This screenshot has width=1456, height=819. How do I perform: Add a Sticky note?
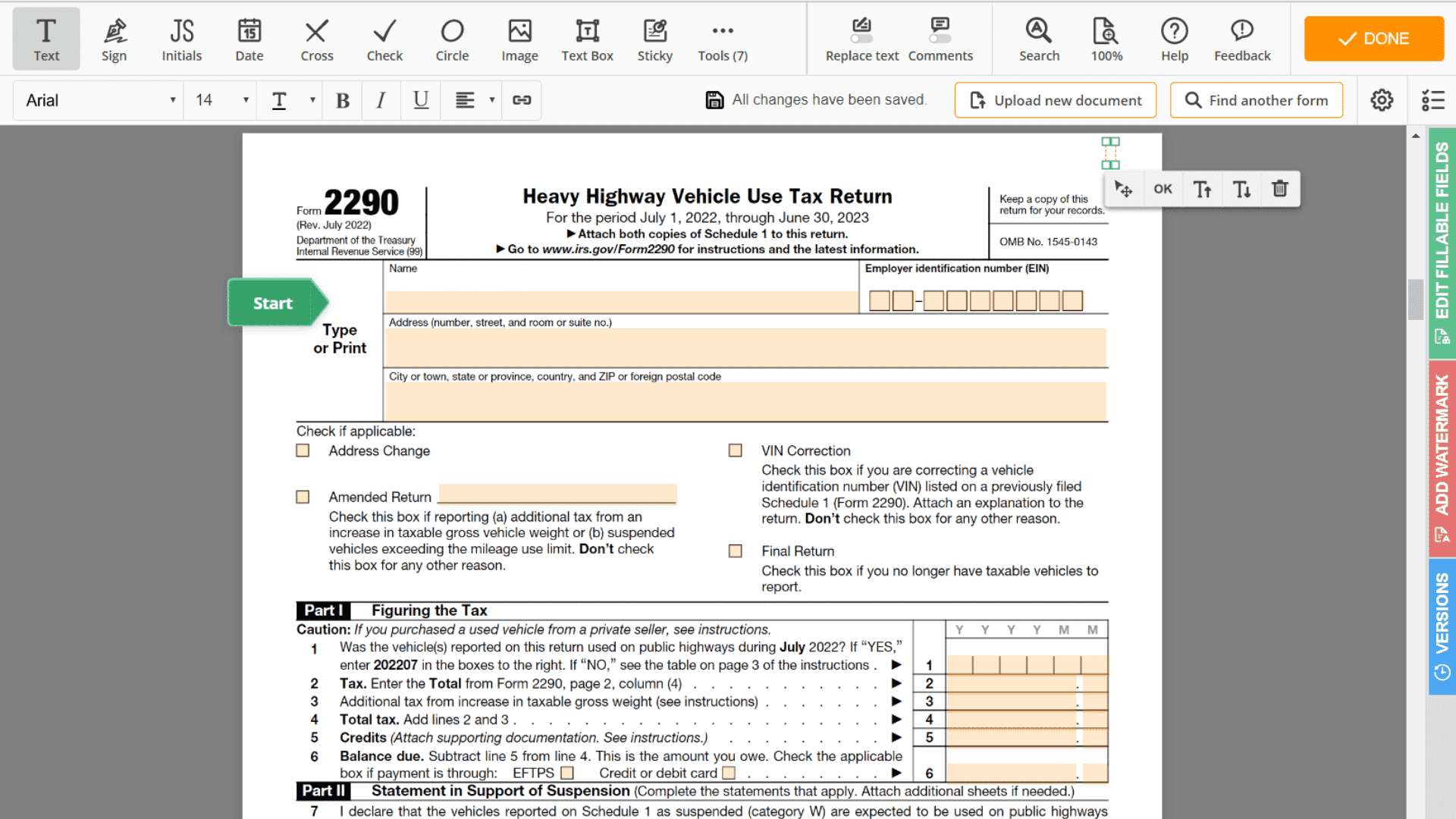(x=655, y=39)
